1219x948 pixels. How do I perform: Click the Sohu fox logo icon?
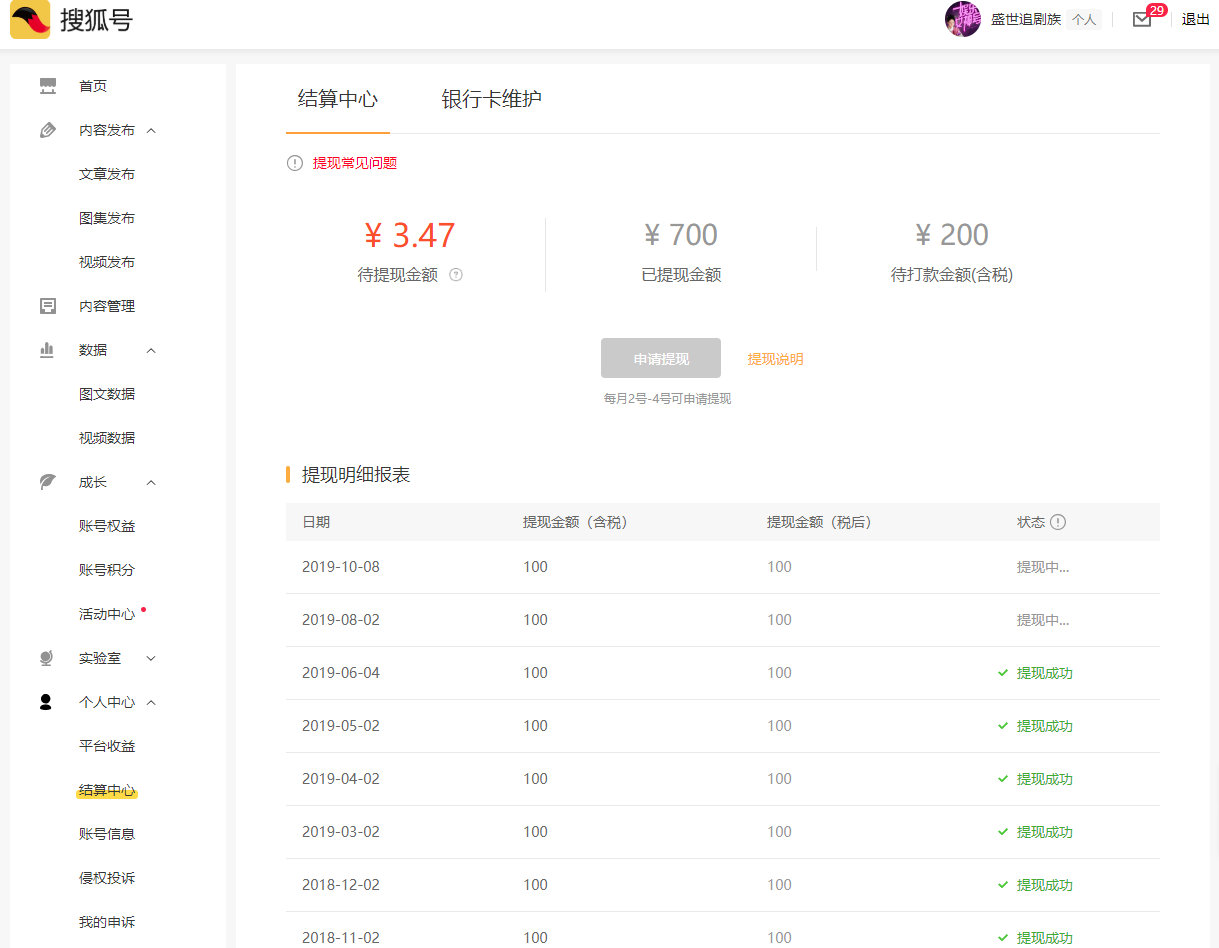pos(30,20)
